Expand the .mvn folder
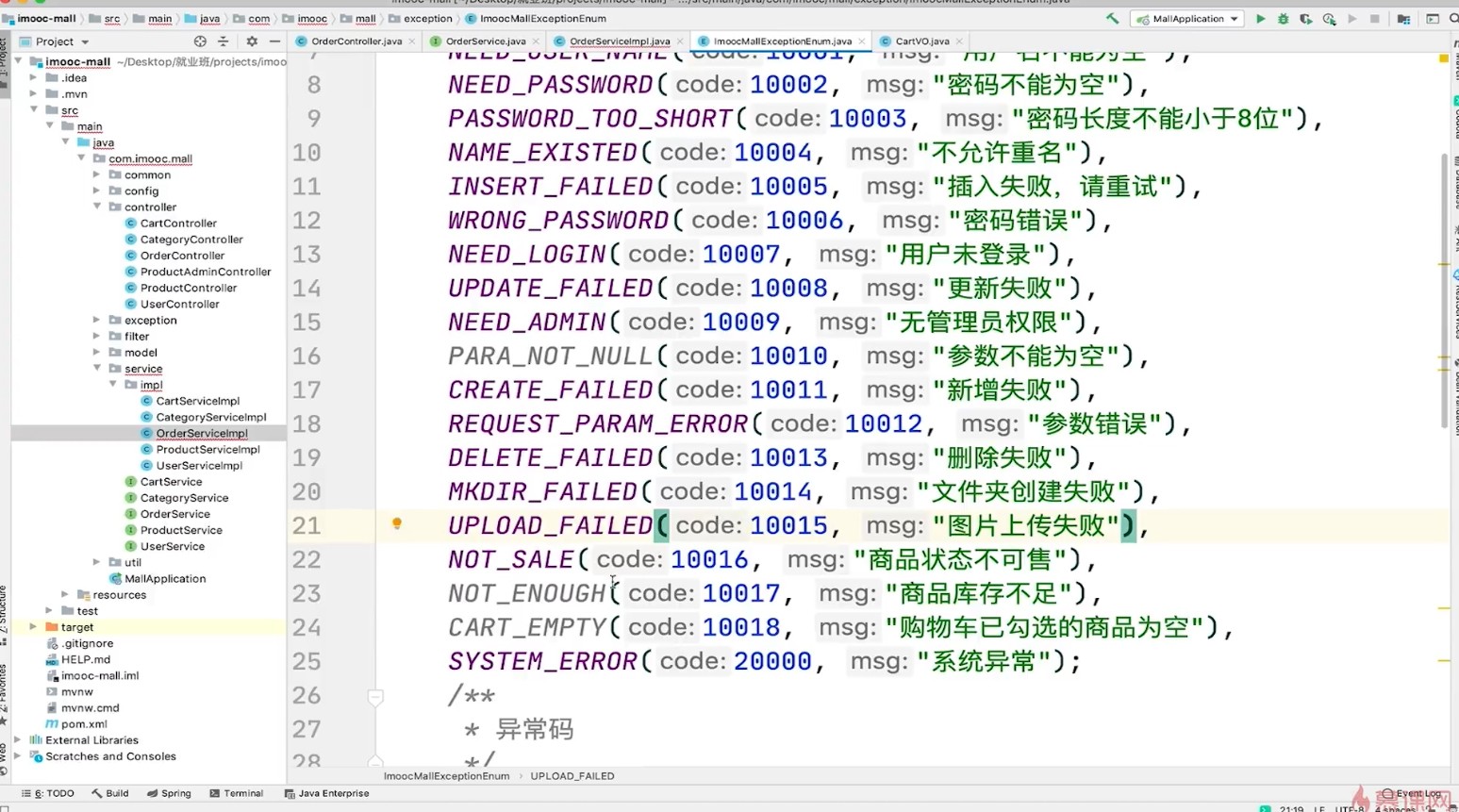The width and height of the screenshot is (1459, 812). point(34,94)
